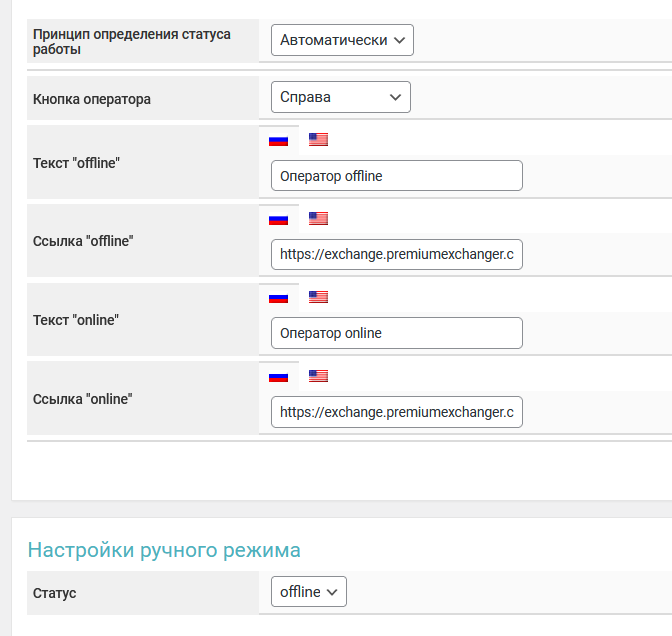Expand the Кнопка оператора Справа dropdown

pos(340,97)
